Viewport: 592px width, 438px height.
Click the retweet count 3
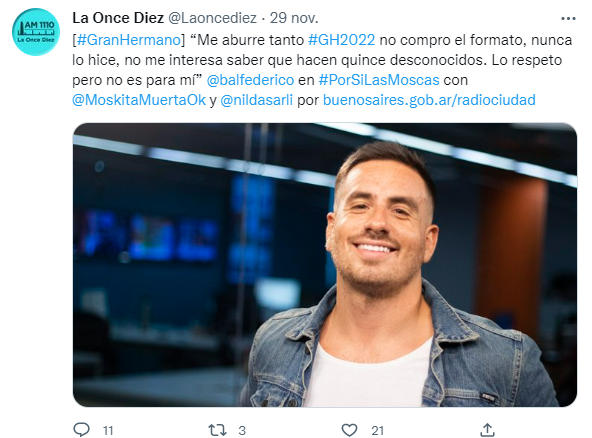coord(242,430)
